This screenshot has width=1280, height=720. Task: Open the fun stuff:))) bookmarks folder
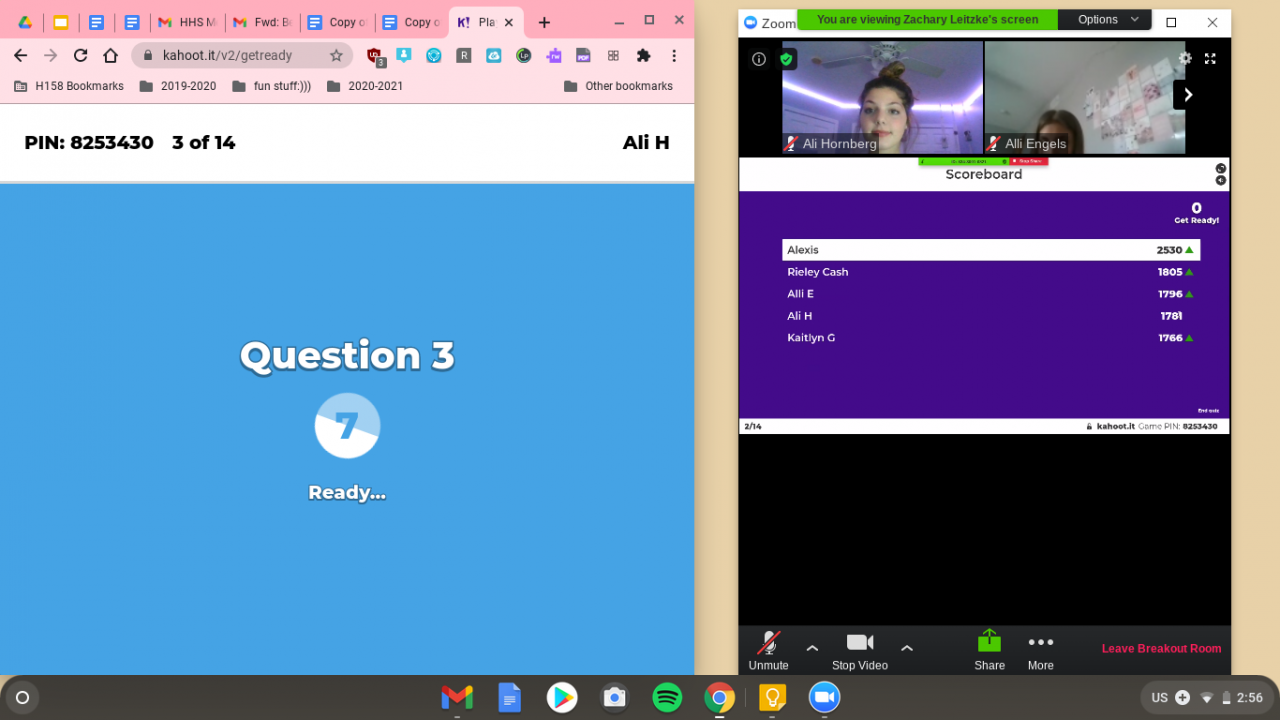click(x=272, y=86)
